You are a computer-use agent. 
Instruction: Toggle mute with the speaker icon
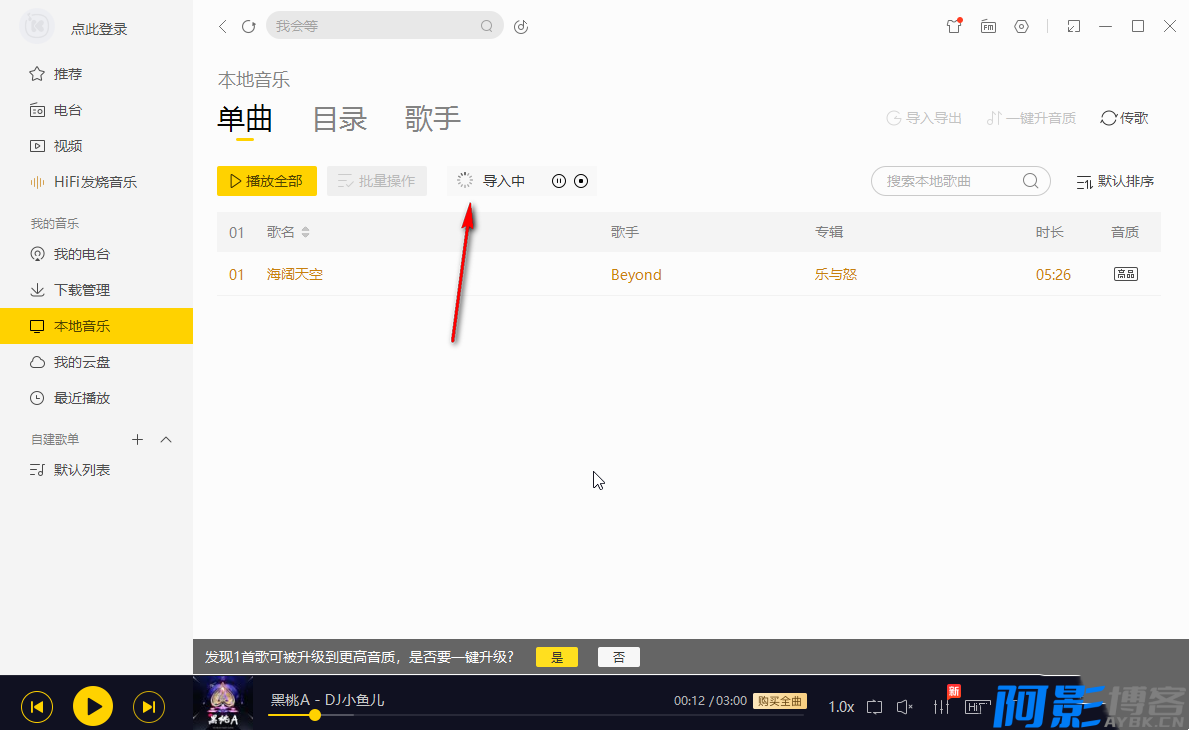coord(905,707)
